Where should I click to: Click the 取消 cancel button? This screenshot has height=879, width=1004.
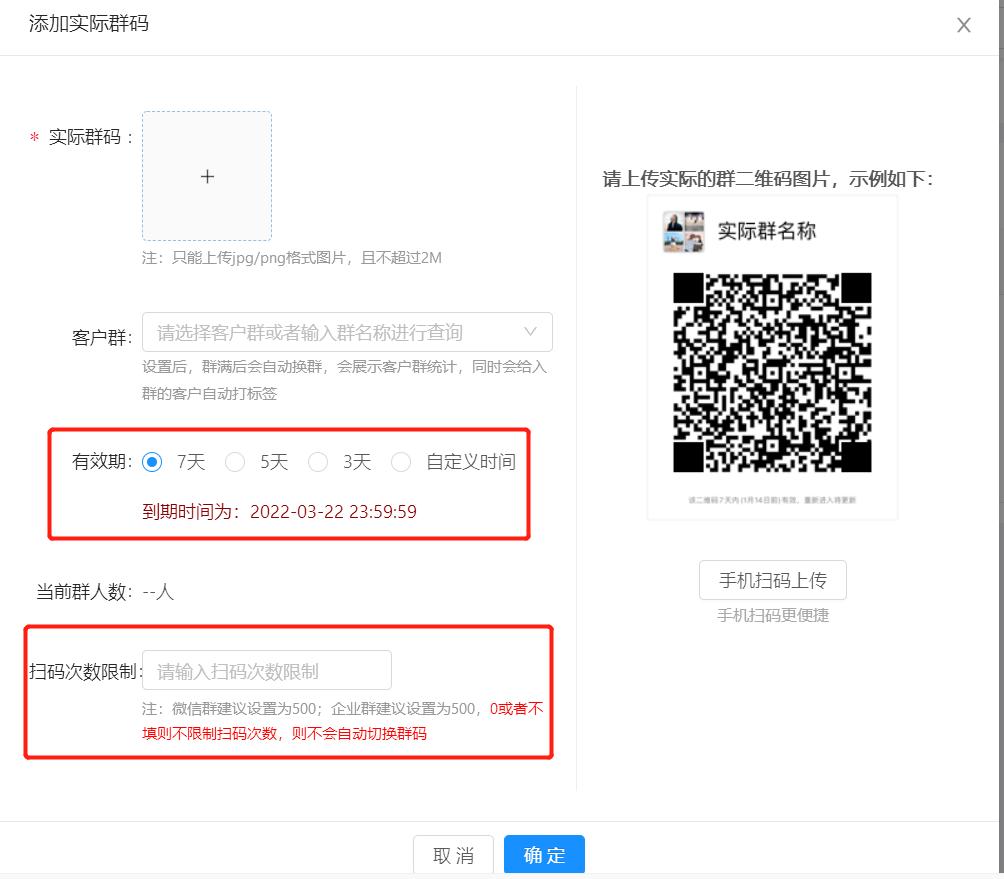(453, 855)
